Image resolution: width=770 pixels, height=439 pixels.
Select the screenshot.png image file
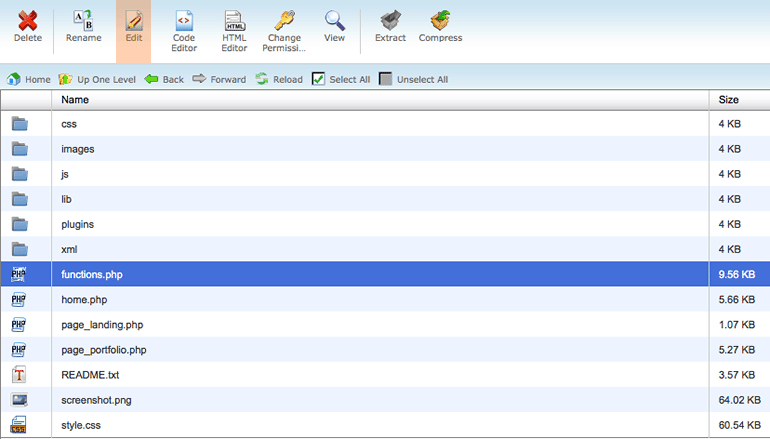pos(94,400)
